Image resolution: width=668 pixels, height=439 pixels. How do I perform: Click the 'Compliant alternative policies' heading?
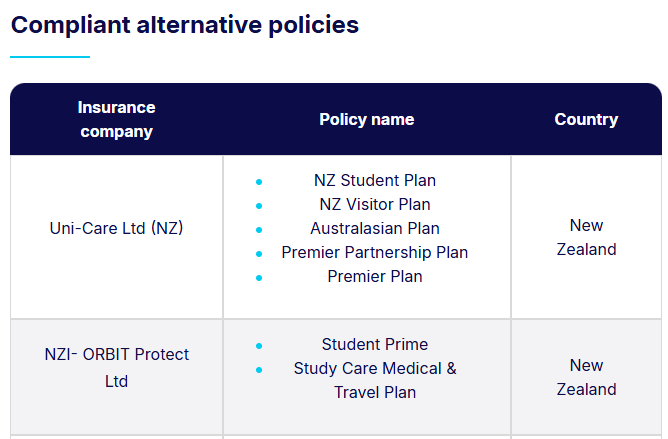click(x=185, y=25)
